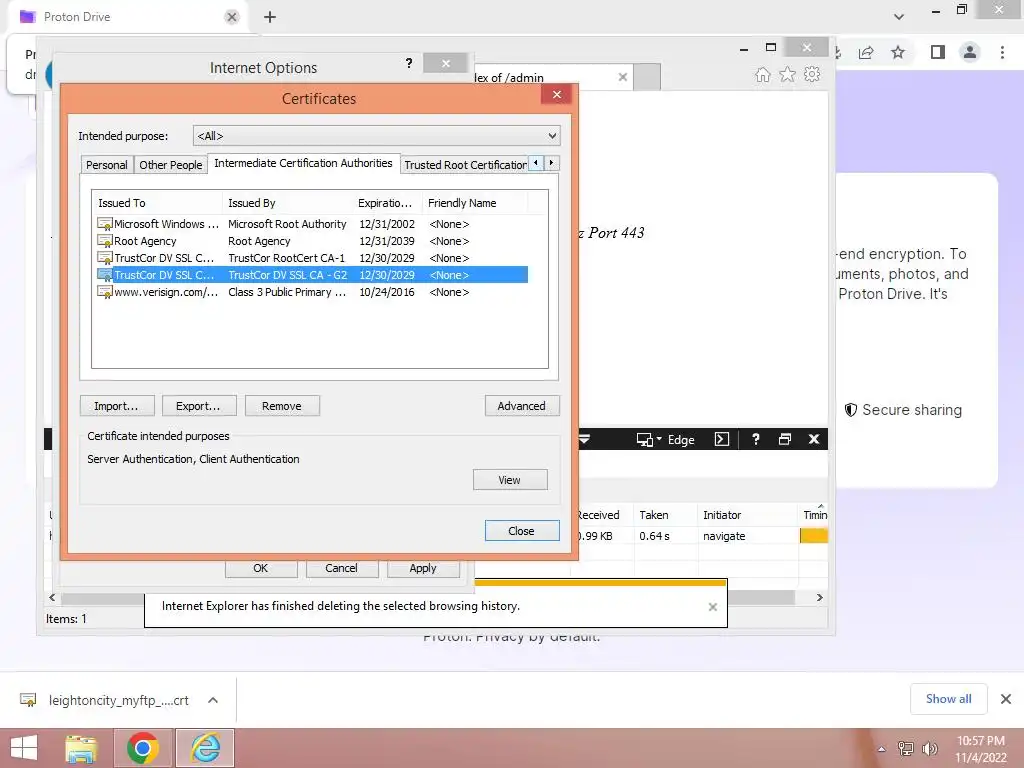The height and width of the screenshot is (768, 1024).
Task: Click the Taken column header in dev tools
Action: click(x=665, y=515)
